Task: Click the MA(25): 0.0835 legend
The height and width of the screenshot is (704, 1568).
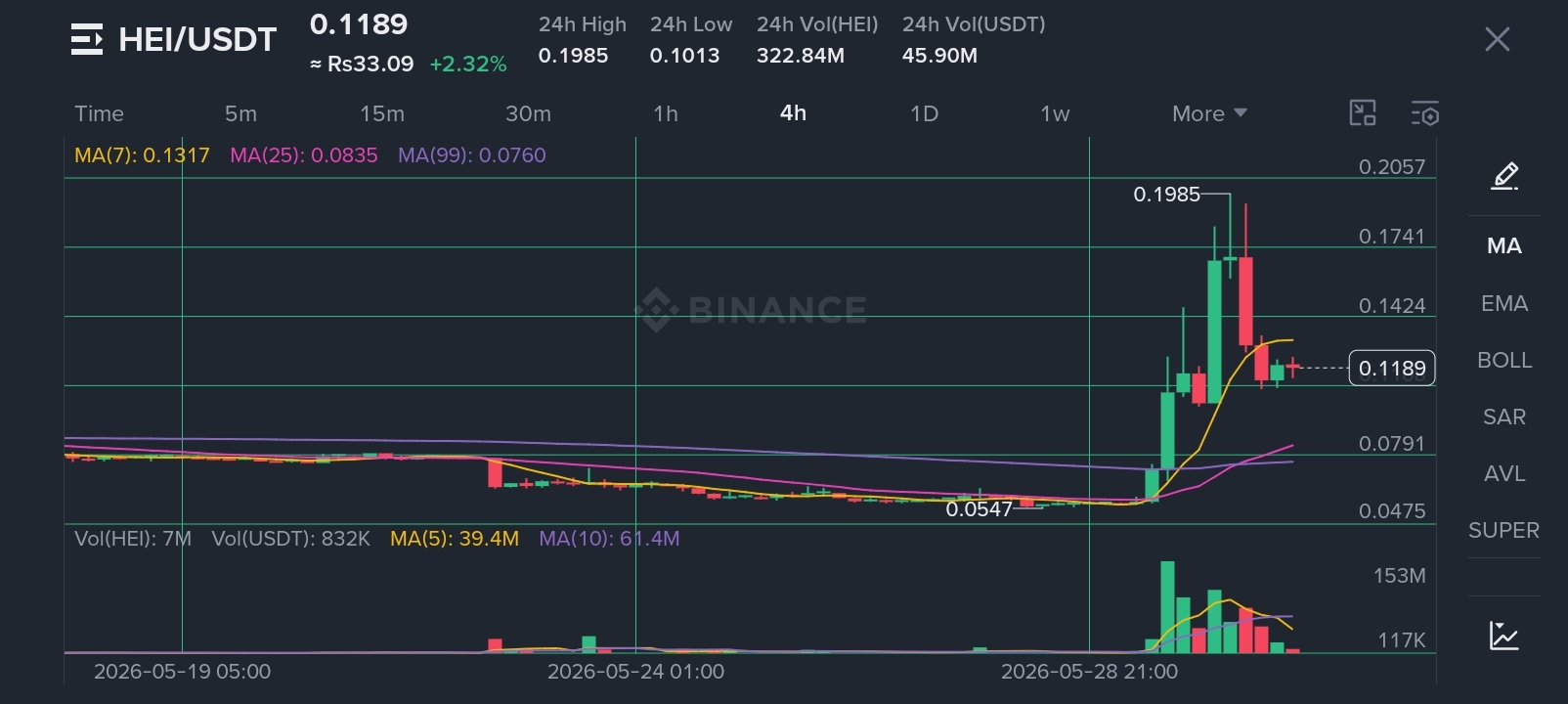Action: point(304,155)
